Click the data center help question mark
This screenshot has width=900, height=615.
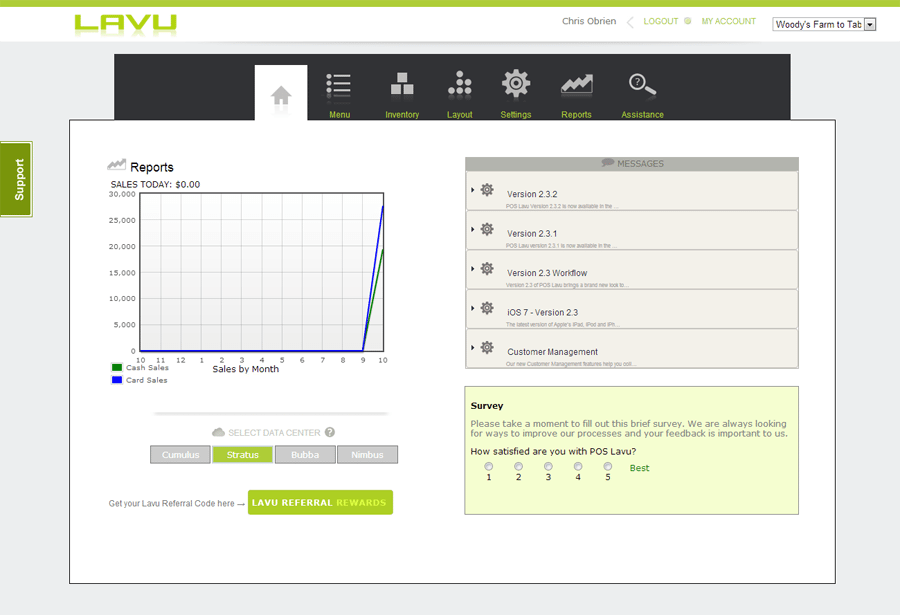pos(329,432)
